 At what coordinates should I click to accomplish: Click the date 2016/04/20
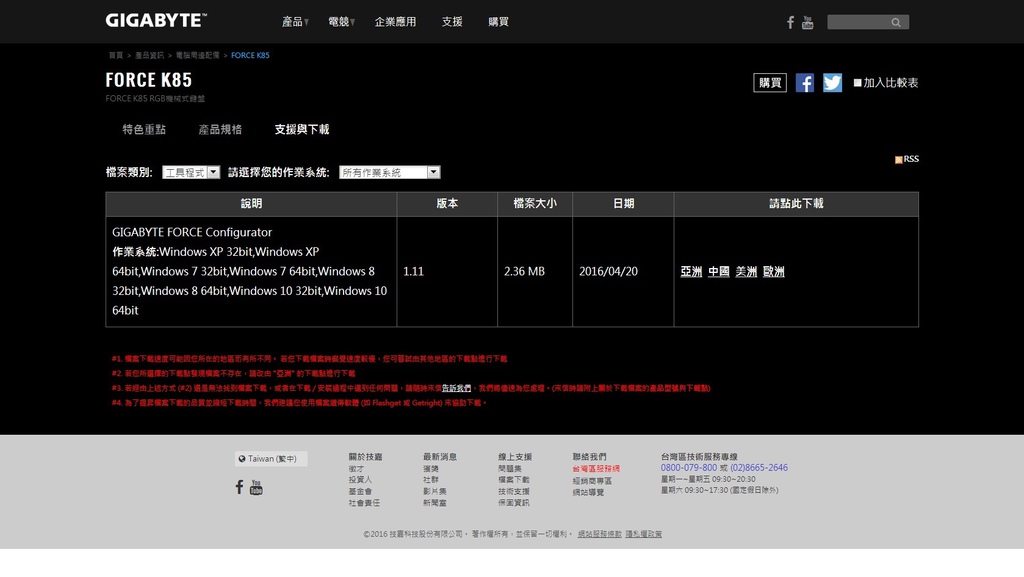(608, 272)
